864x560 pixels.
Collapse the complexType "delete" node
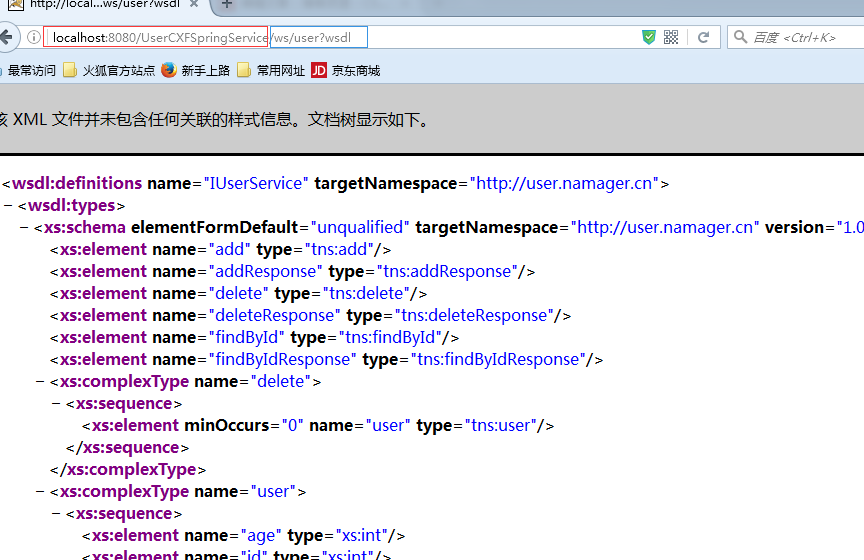point(41,382)
